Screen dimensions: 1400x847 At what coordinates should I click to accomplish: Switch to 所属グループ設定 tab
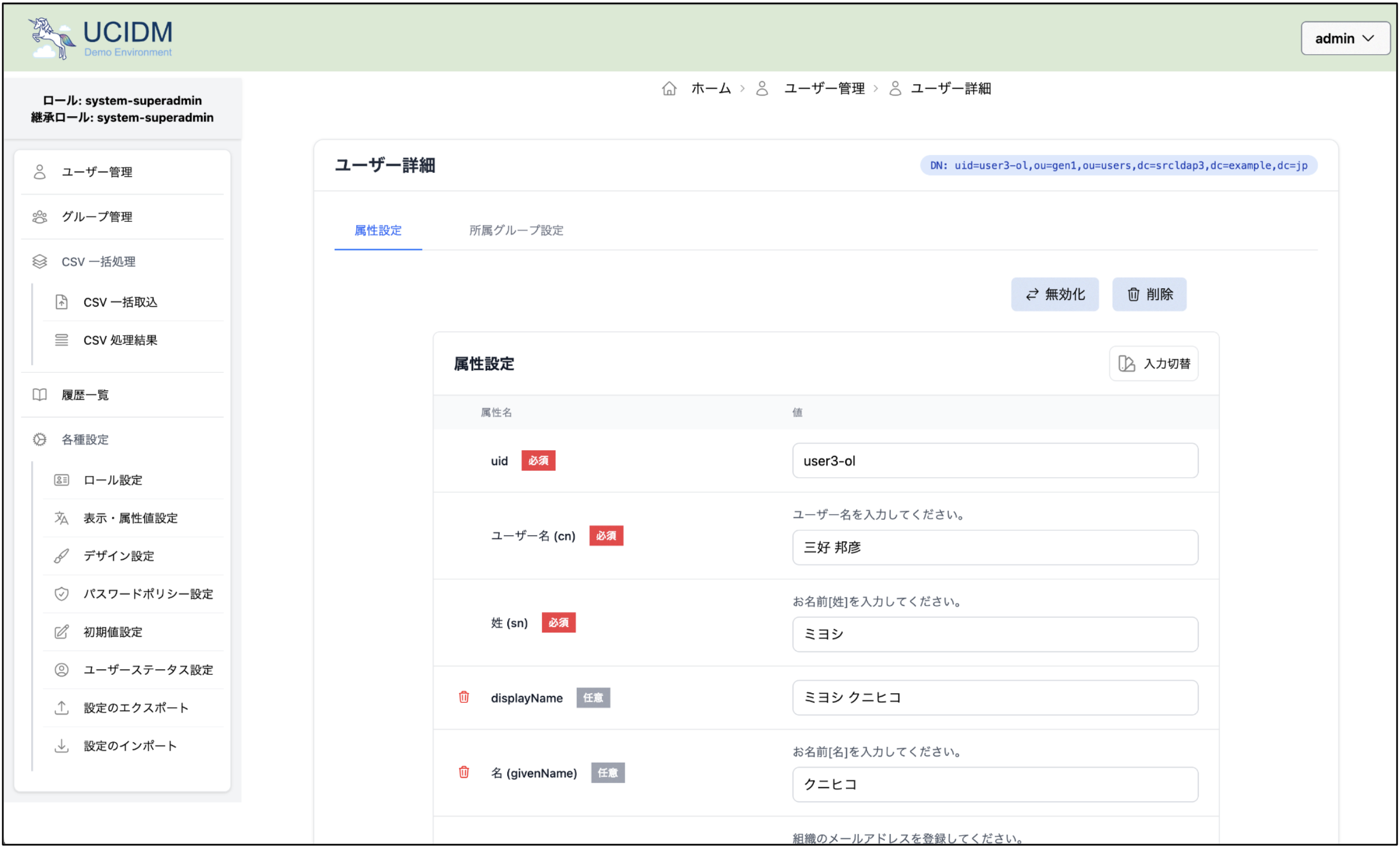pos(516,230)
